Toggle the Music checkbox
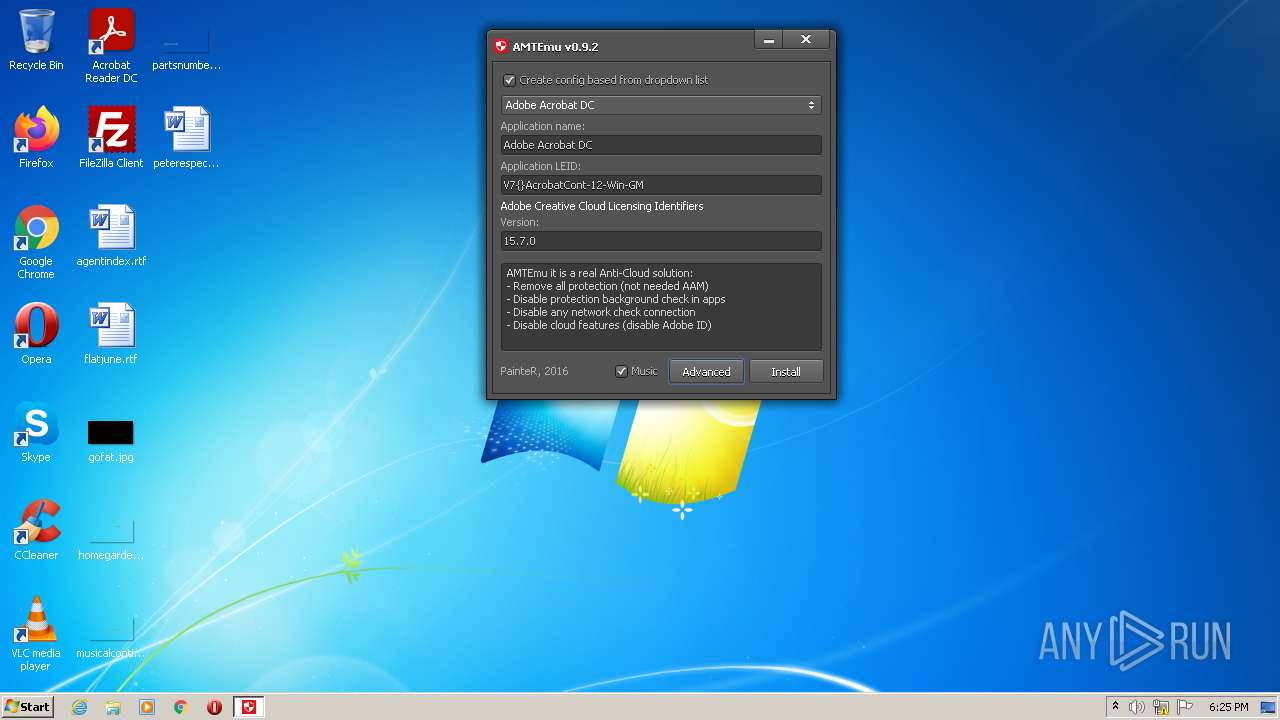Screen dimensions: 1280x720 (x=621, y=371)
